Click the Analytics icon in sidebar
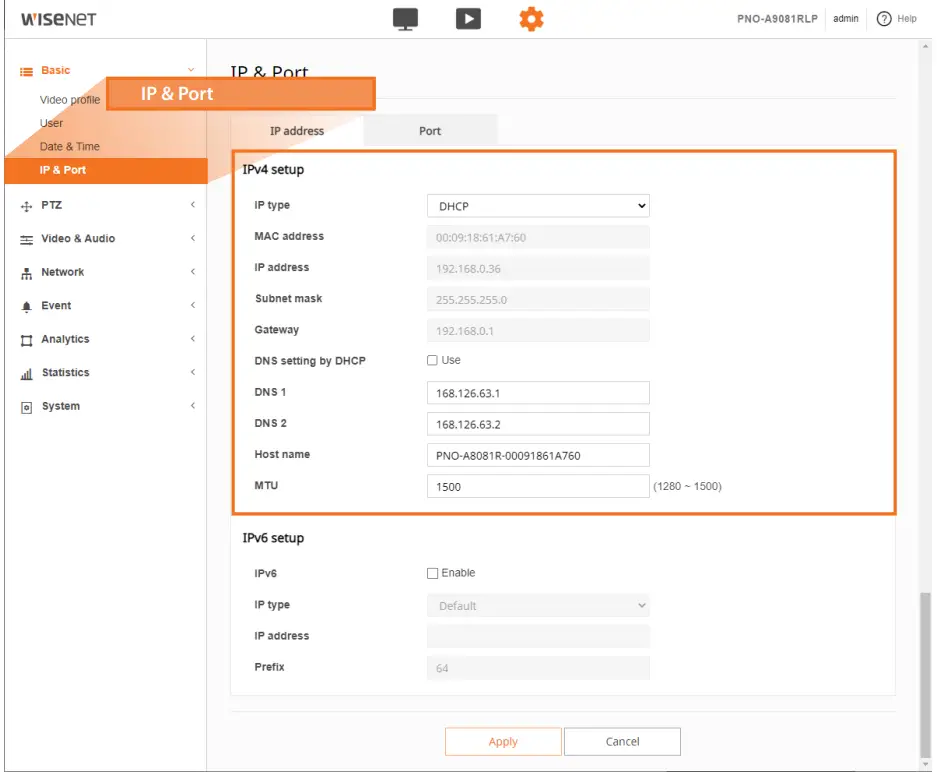This screenshot has height=777, width=937. [27, 340]
